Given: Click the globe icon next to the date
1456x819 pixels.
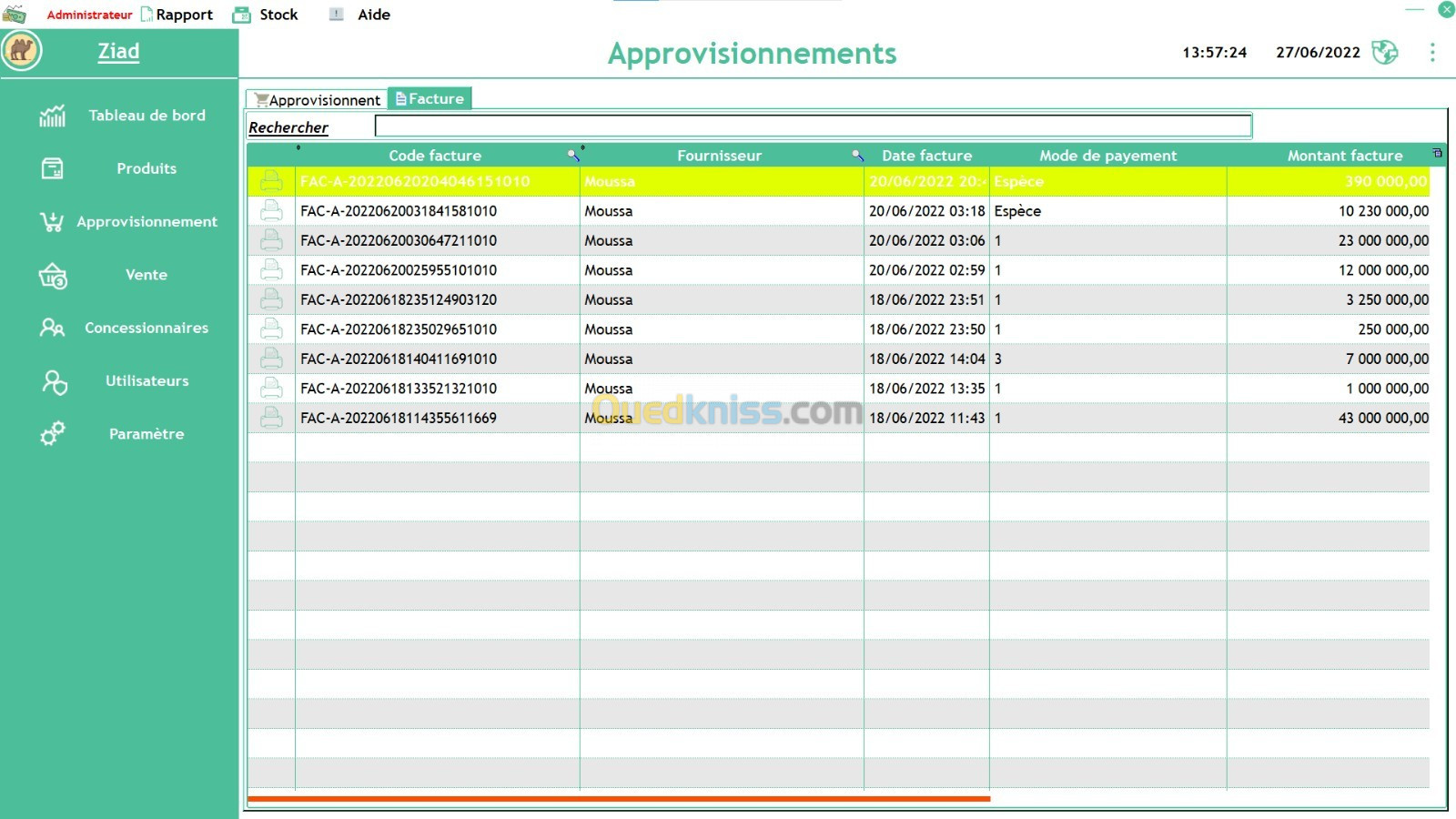Looking at the screenshot, I should [1385, 52].
